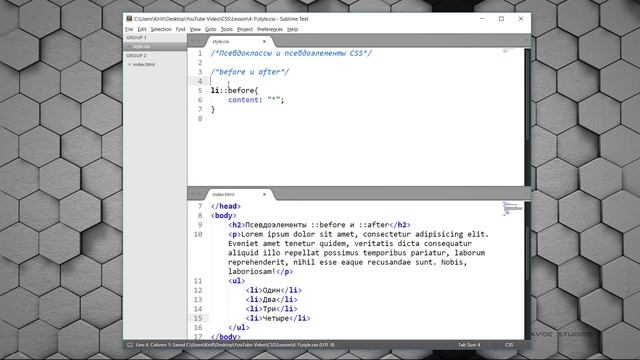
Task: Maximize the Sublime Text window
Action: pos(501,19)
